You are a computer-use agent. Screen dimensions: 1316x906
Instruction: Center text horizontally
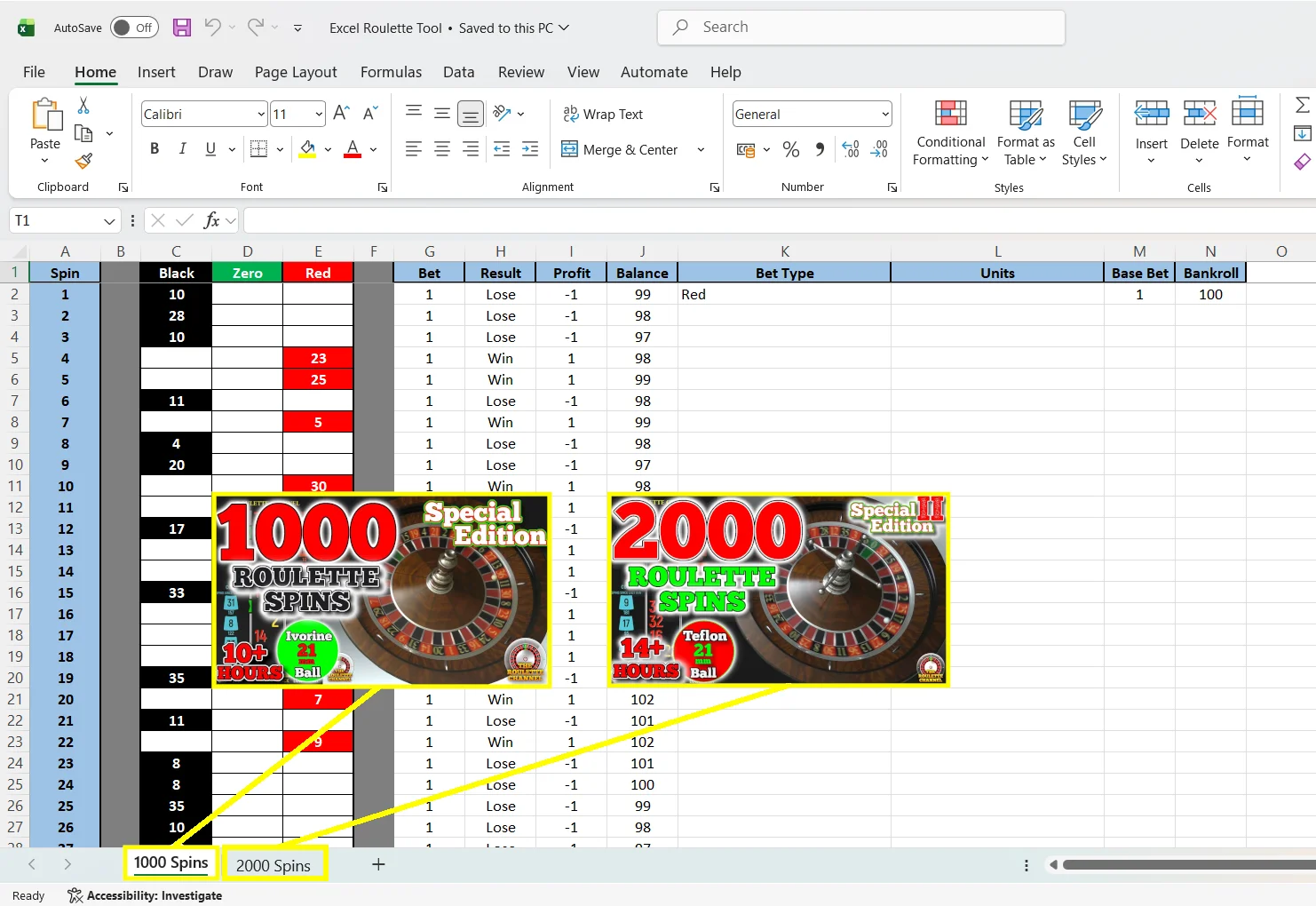tap(441, 149)
